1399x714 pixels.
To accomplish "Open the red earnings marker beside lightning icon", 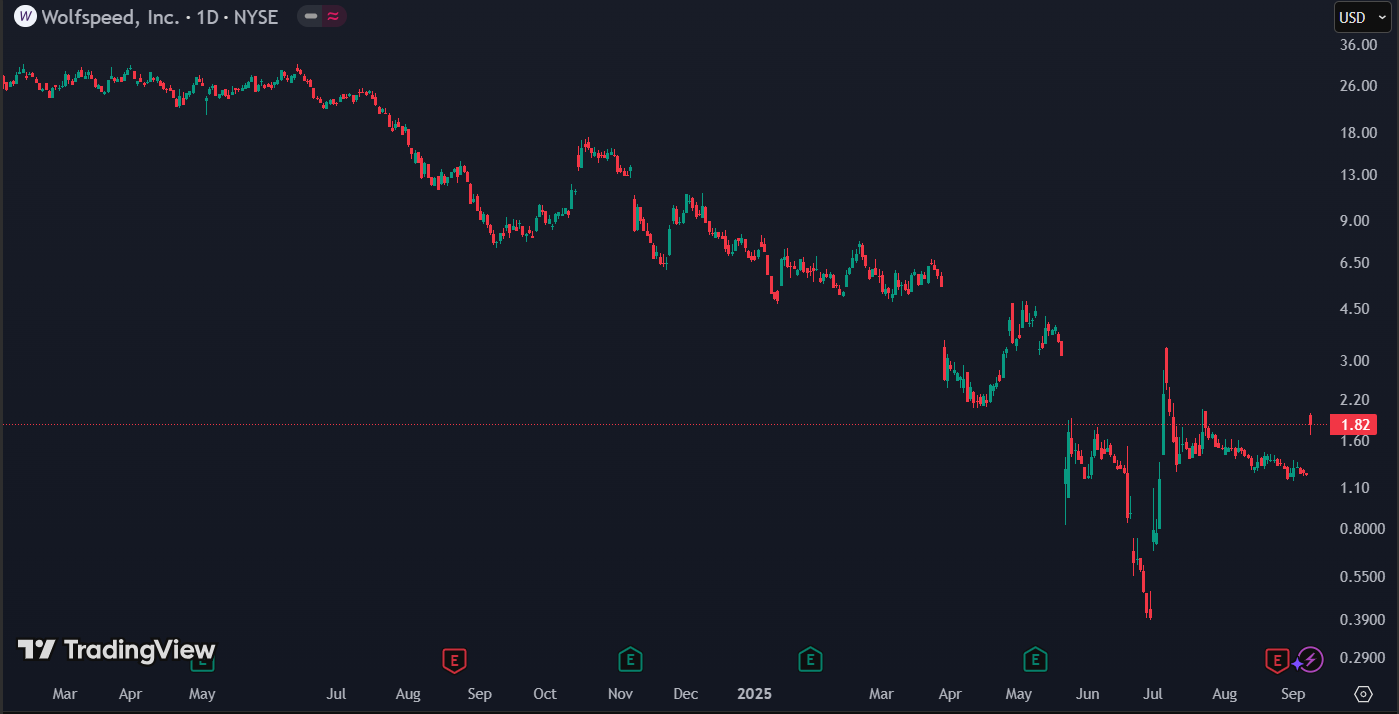I will tap(1277, 660).
